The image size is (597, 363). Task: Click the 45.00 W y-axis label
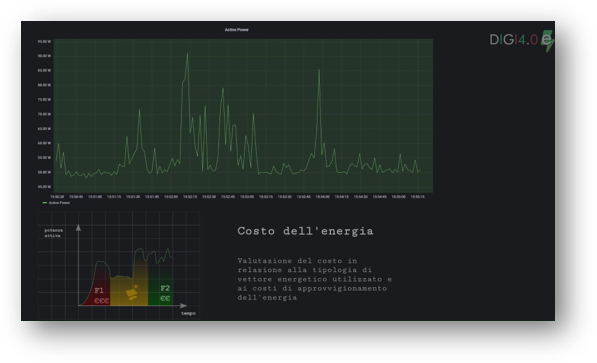click(44, 187)
